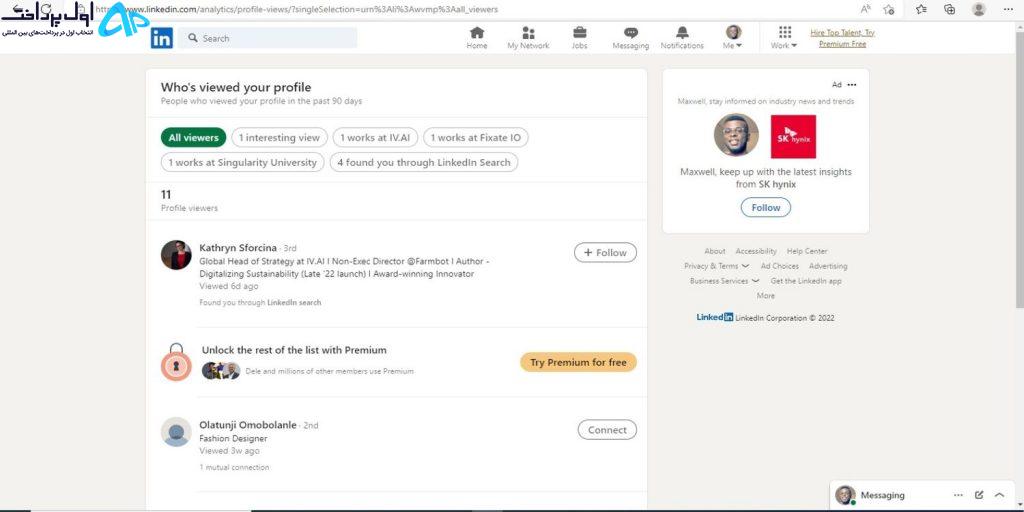The height and width of the screenshot is (512, 1024).
Task: Open Olatunji Omobolanle's name link
Action: (248, 424)
